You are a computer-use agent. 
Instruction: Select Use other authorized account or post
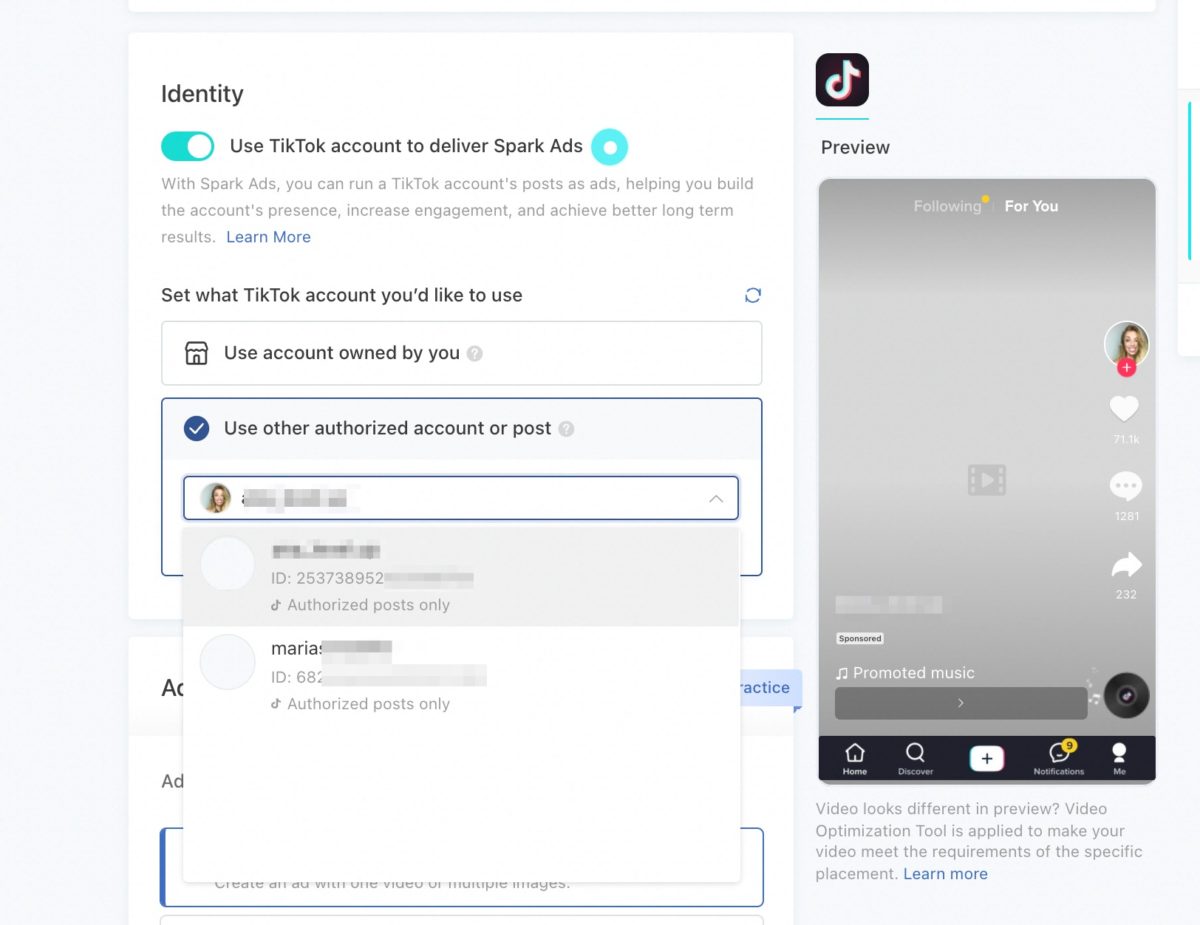pyautogui.click(x=461, y=429)
